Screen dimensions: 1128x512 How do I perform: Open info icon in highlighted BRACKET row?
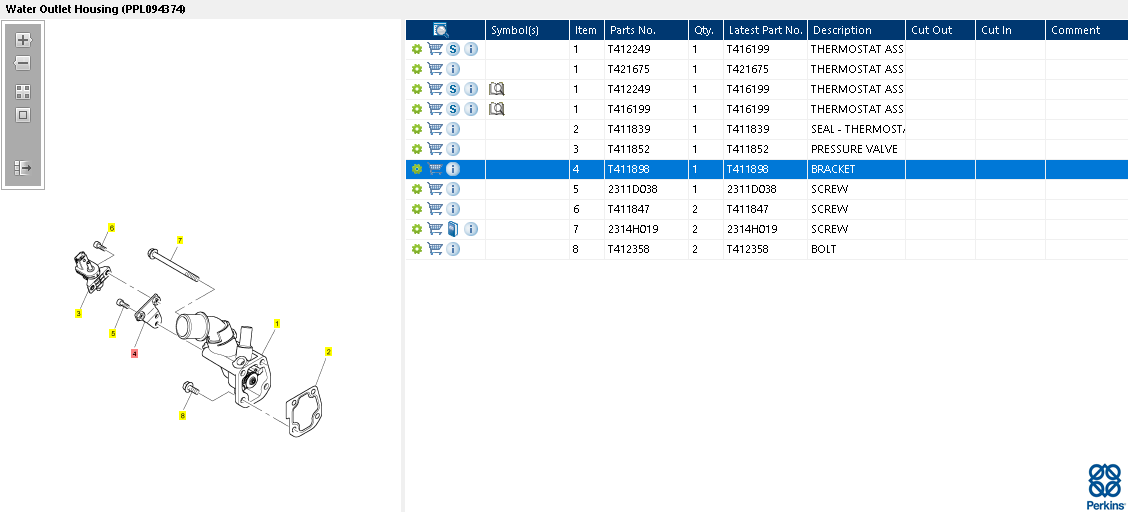(x=453, y=169)
